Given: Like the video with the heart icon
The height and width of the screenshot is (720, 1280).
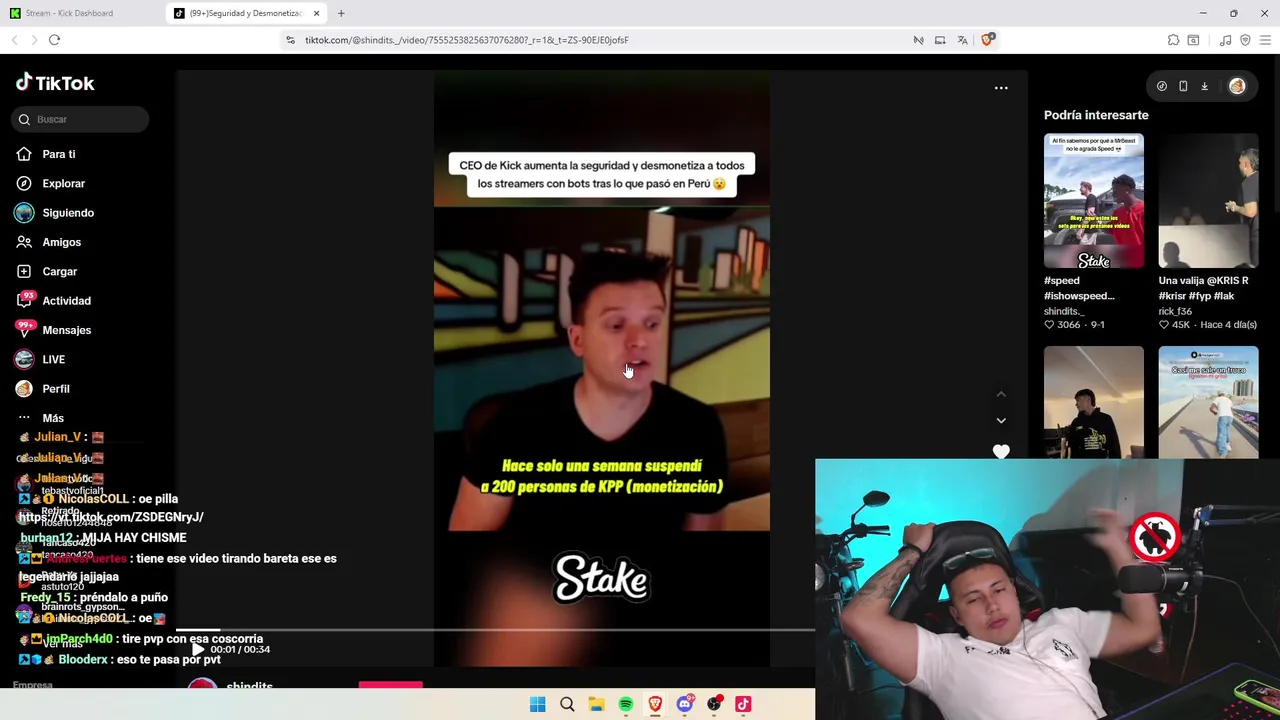Looking at the screenshot, I should coord(1001,451).
